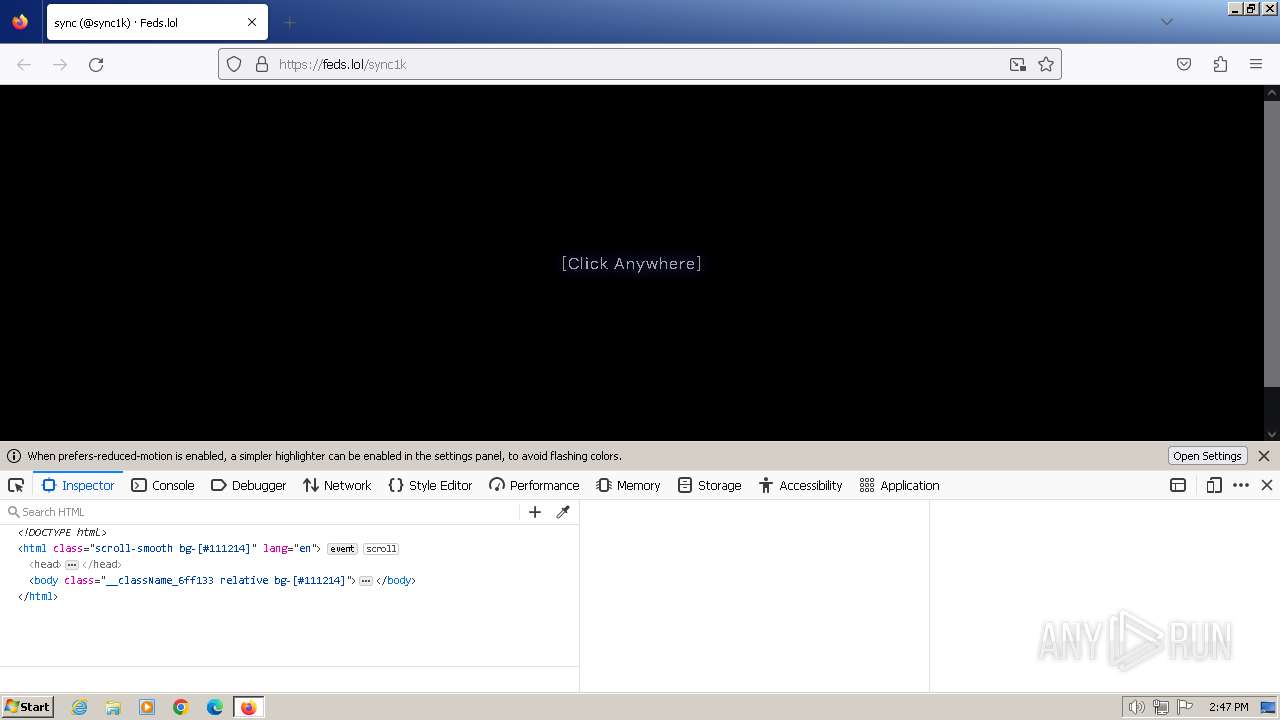Open volume control in system tray
The image size is (1280, 720).
tap(1136, 707)
